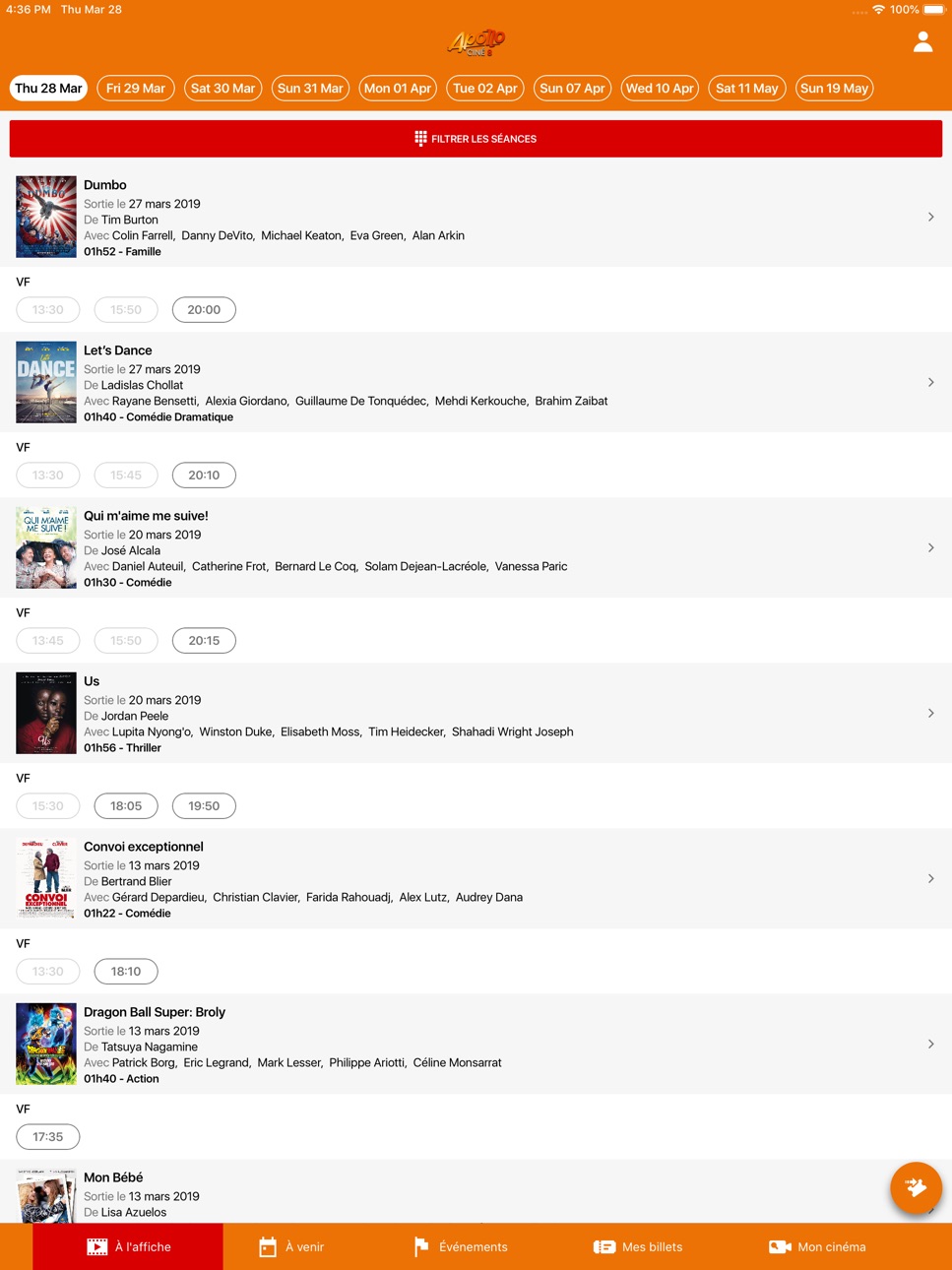The height and width of the screenshot is (1270, 952).
Task: Expand Dumbo details with chevron
Action: tap(930, 217)
